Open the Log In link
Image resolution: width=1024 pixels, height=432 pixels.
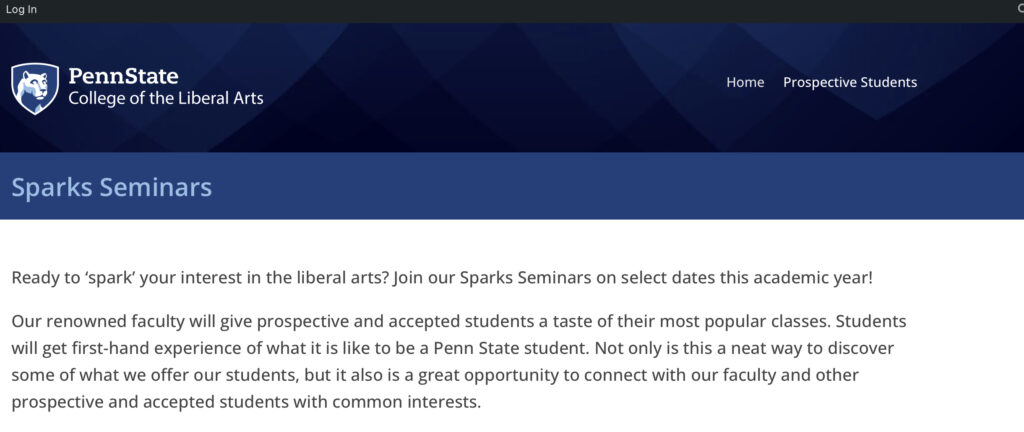pyautogui.click(x=21, y=10)
